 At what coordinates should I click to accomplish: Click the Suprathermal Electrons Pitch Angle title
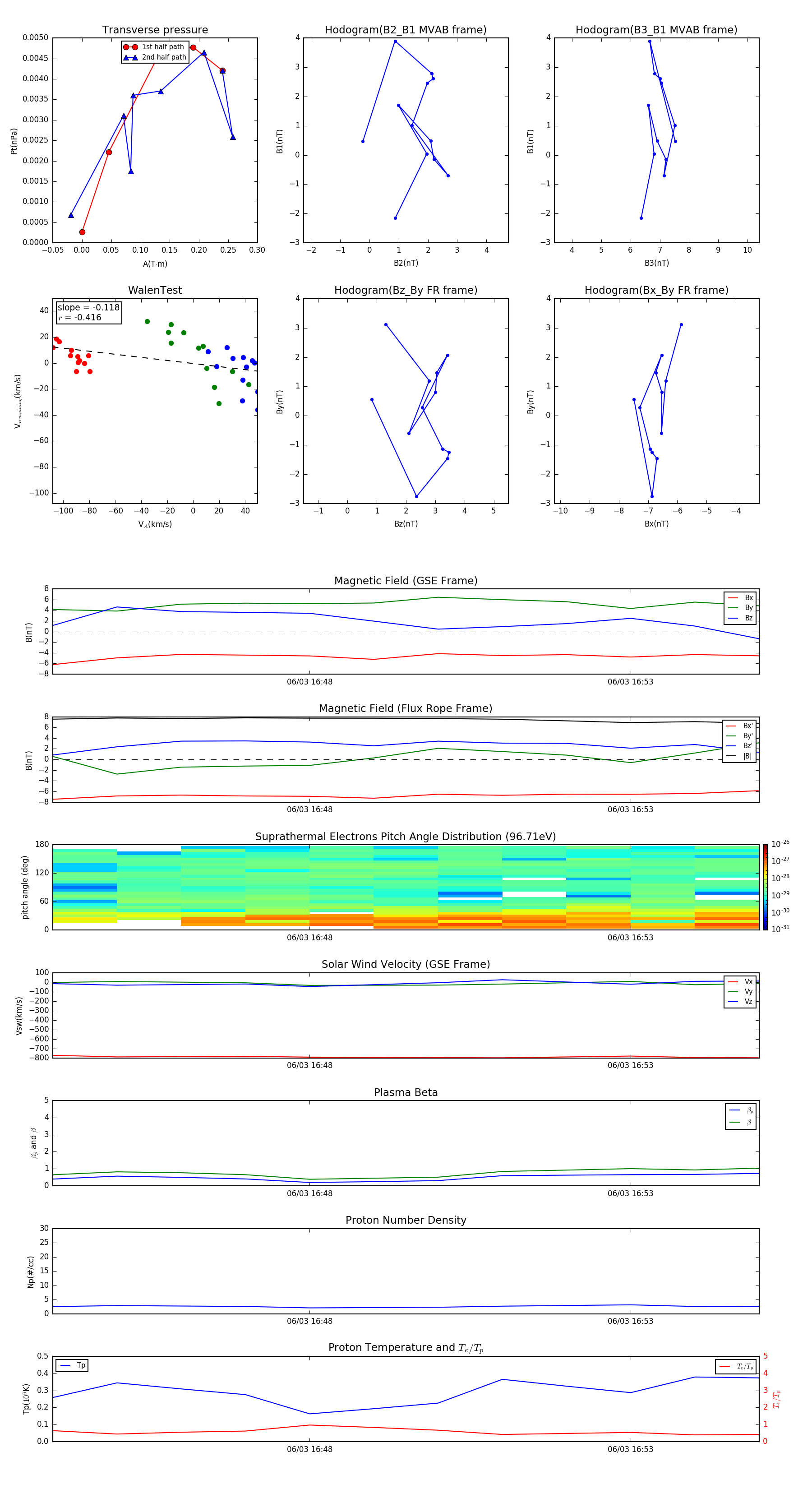(x=406, y=837)
